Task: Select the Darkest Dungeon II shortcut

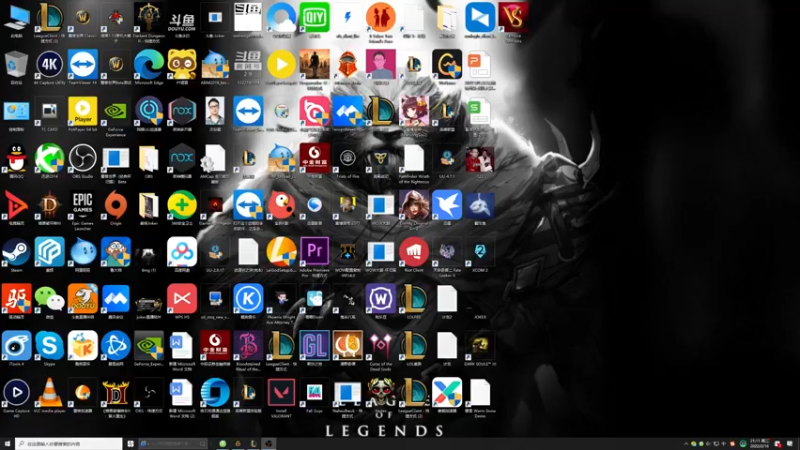Action: click(x=148, y=20)
